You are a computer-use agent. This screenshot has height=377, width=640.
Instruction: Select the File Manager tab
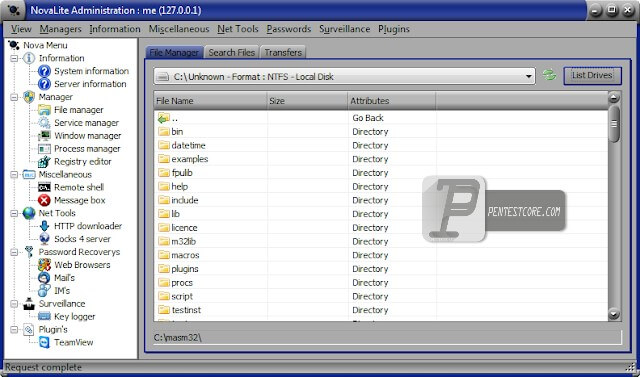pos(174,52)
